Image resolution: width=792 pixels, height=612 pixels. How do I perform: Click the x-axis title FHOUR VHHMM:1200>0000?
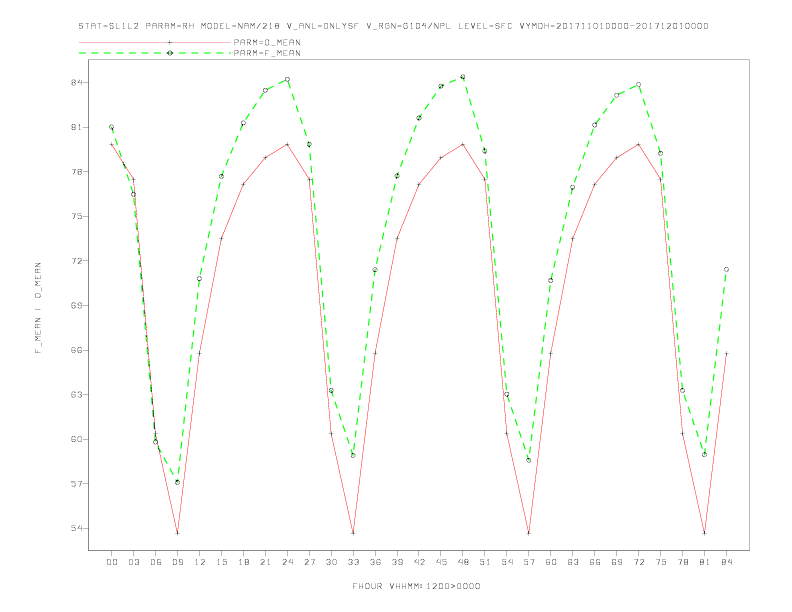click(x=416, y=586)
